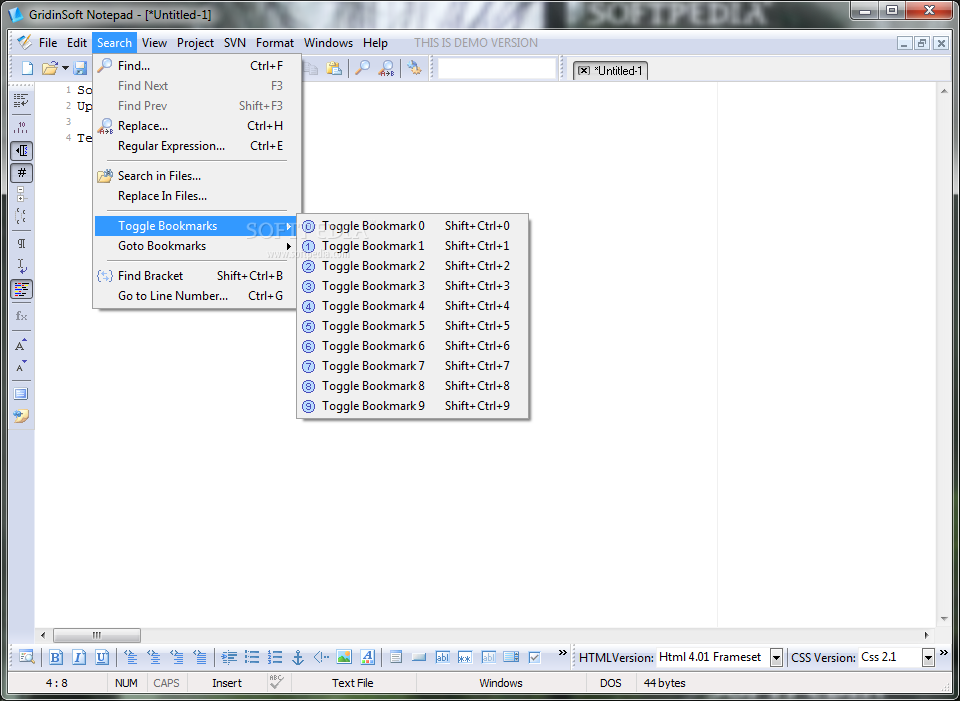Insert image with picture icon
Screen dimensions: 960x701
[344, 658]
